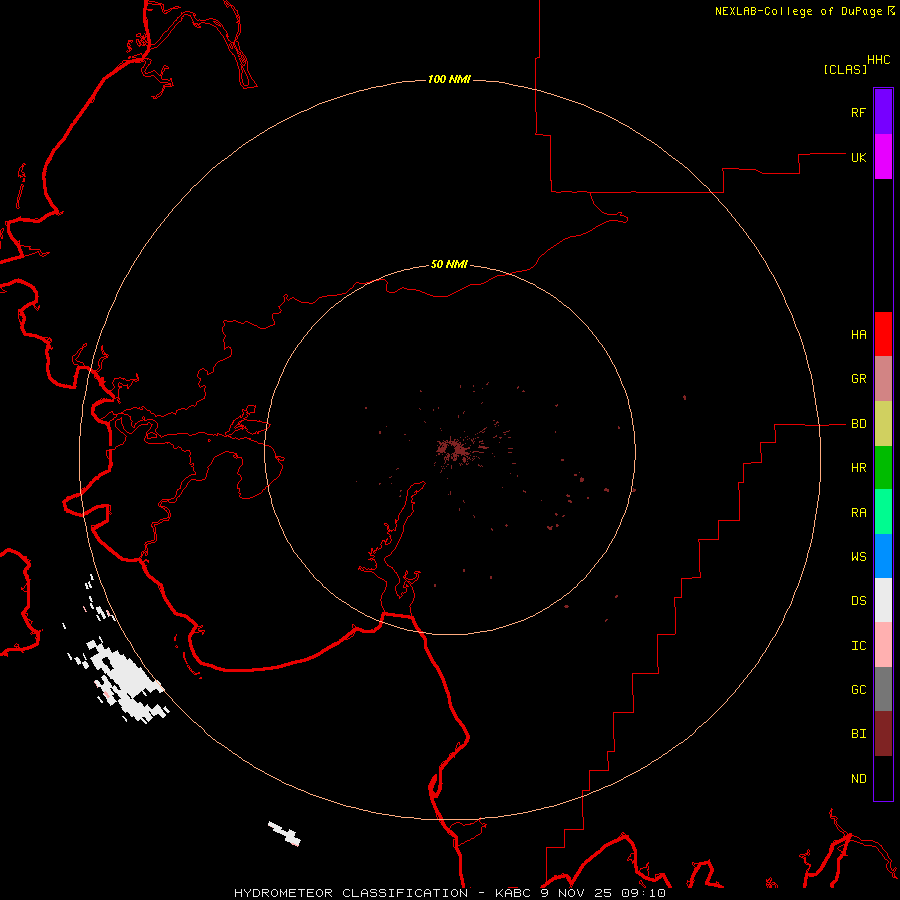
Task: Click the "50 NMI" range ring label
Action: 449,264
